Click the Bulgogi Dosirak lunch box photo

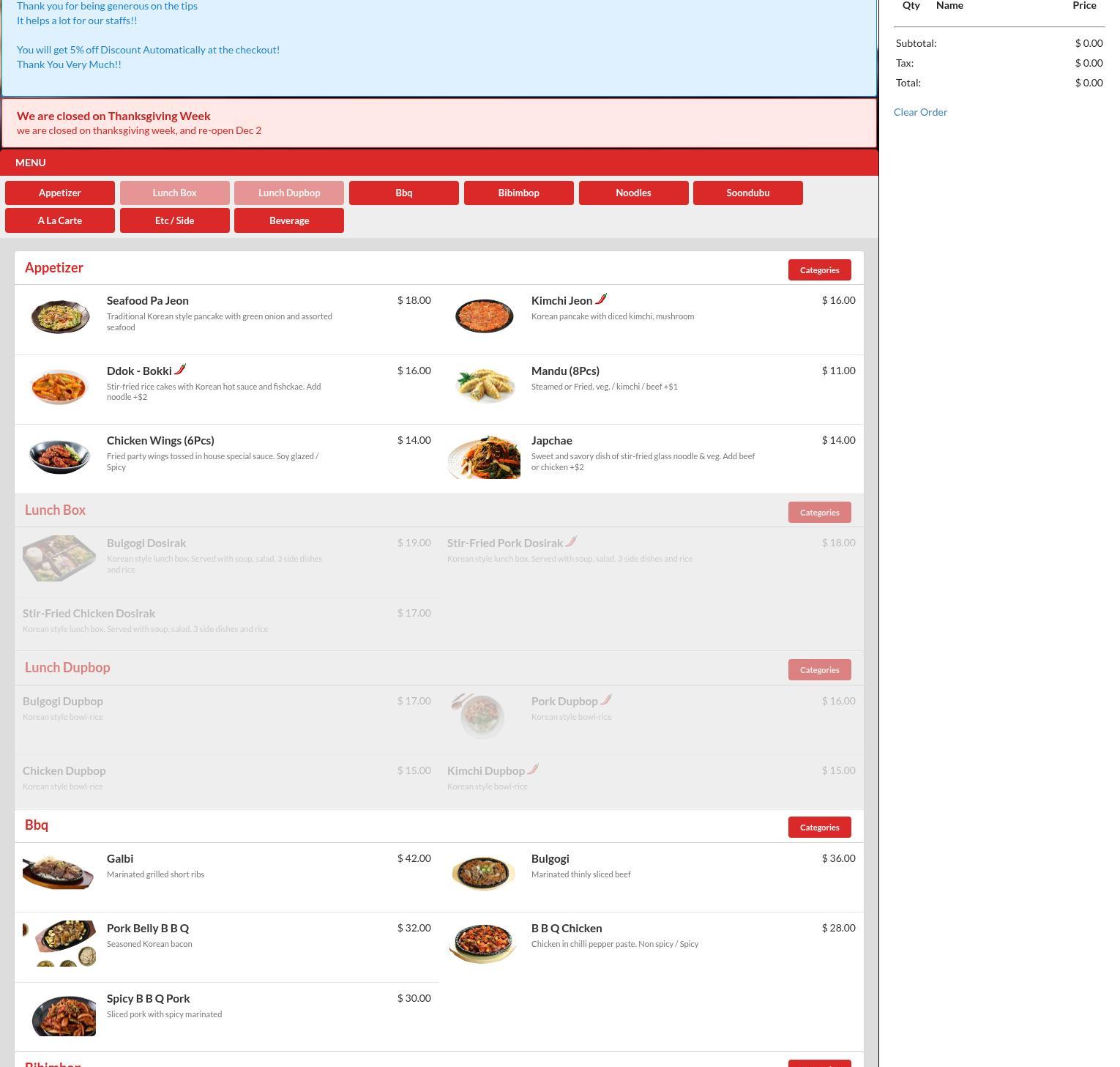pos(59,558)
